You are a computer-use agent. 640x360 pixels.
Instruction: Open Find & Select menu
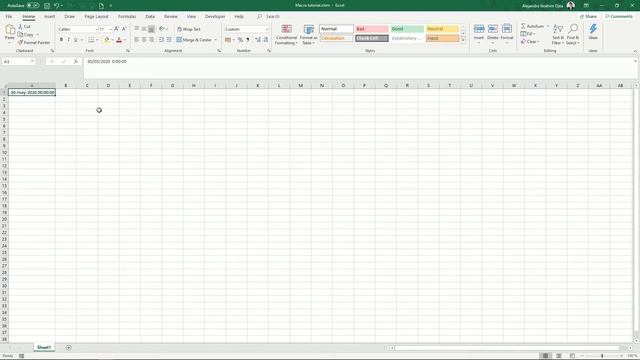coord(573,34)
